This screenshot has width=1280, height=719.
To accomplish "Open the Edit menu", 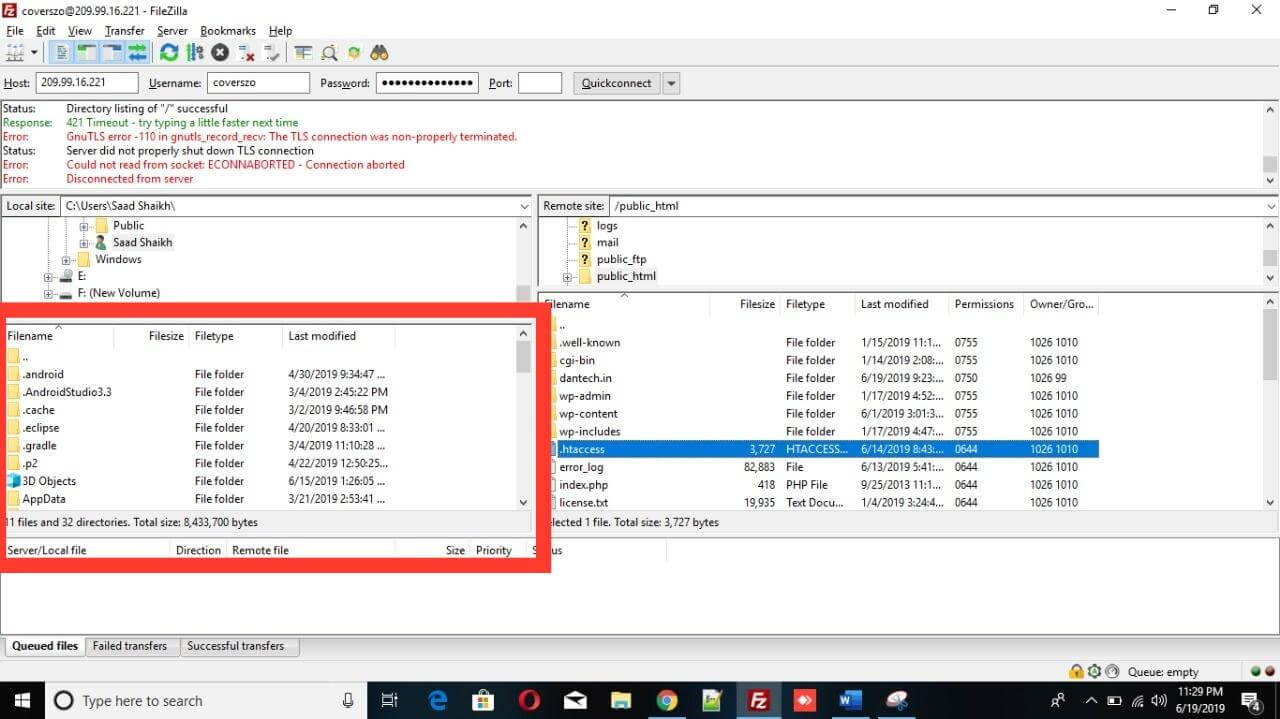I will point(46,31).
